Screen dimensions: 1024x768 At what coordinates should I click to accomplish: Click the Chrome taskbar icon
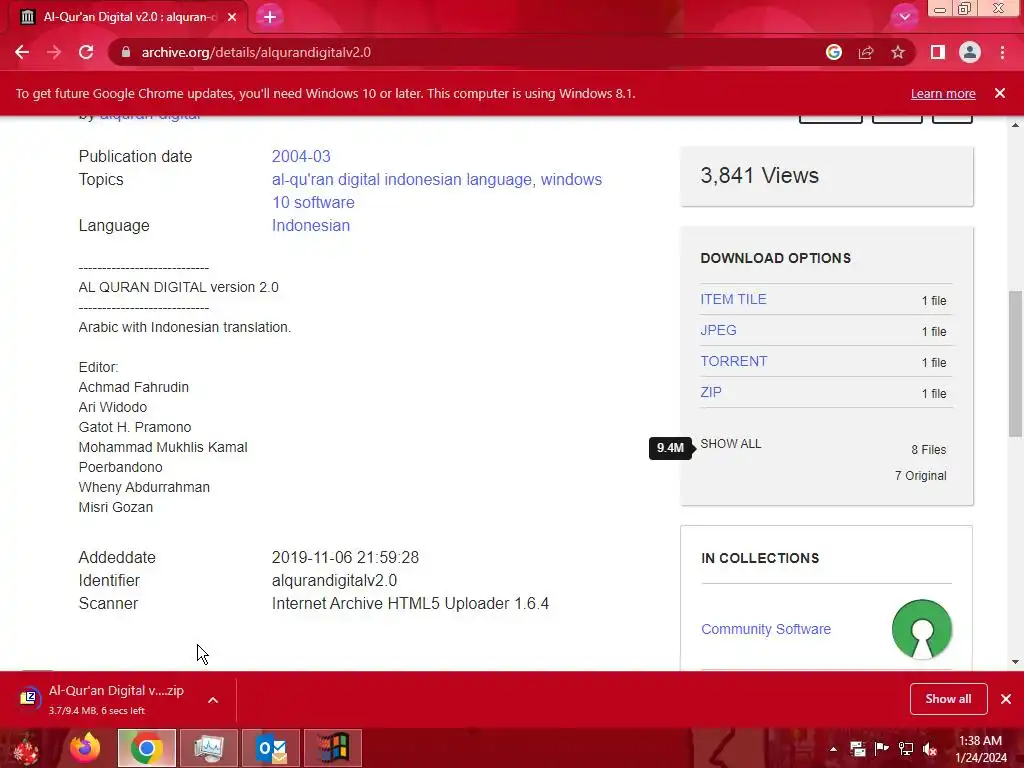point(146,748)
